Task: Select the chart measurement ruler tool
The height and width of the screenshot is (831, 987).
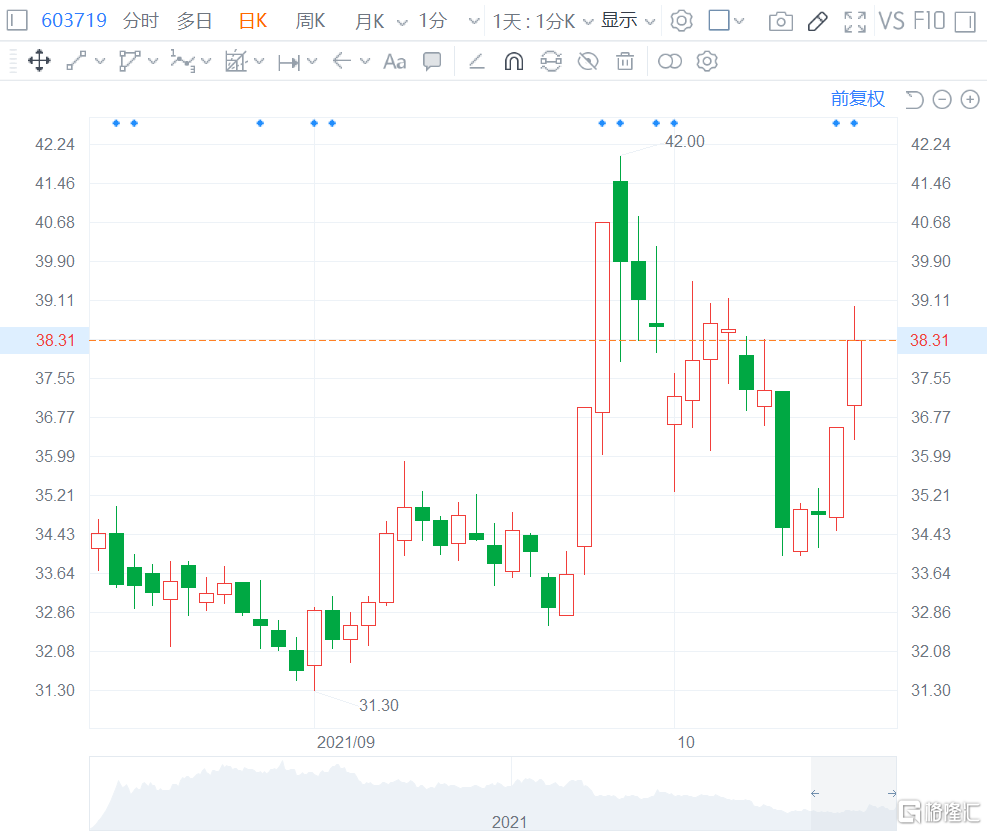Action: pos(236,61)
